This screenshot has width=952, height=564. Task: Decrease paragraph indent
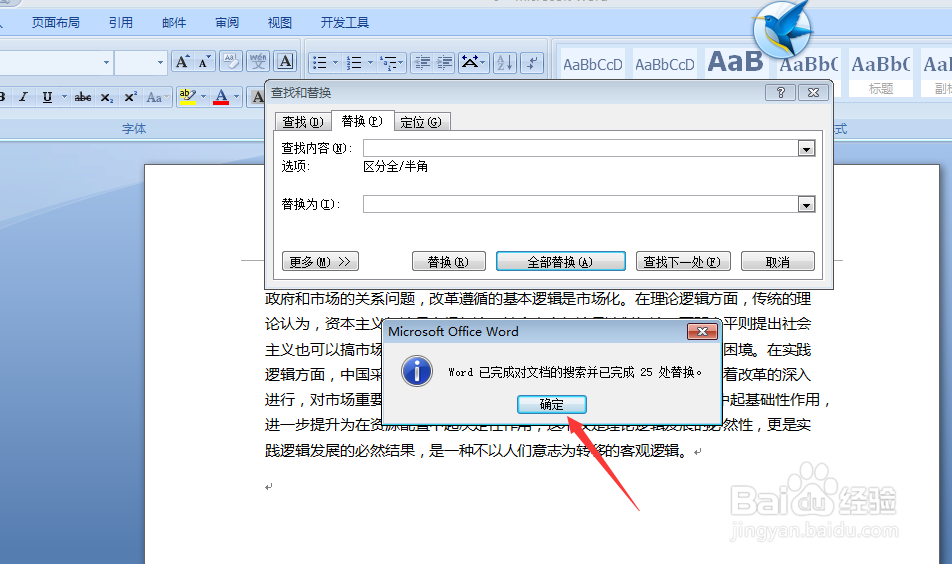point(421,63)
